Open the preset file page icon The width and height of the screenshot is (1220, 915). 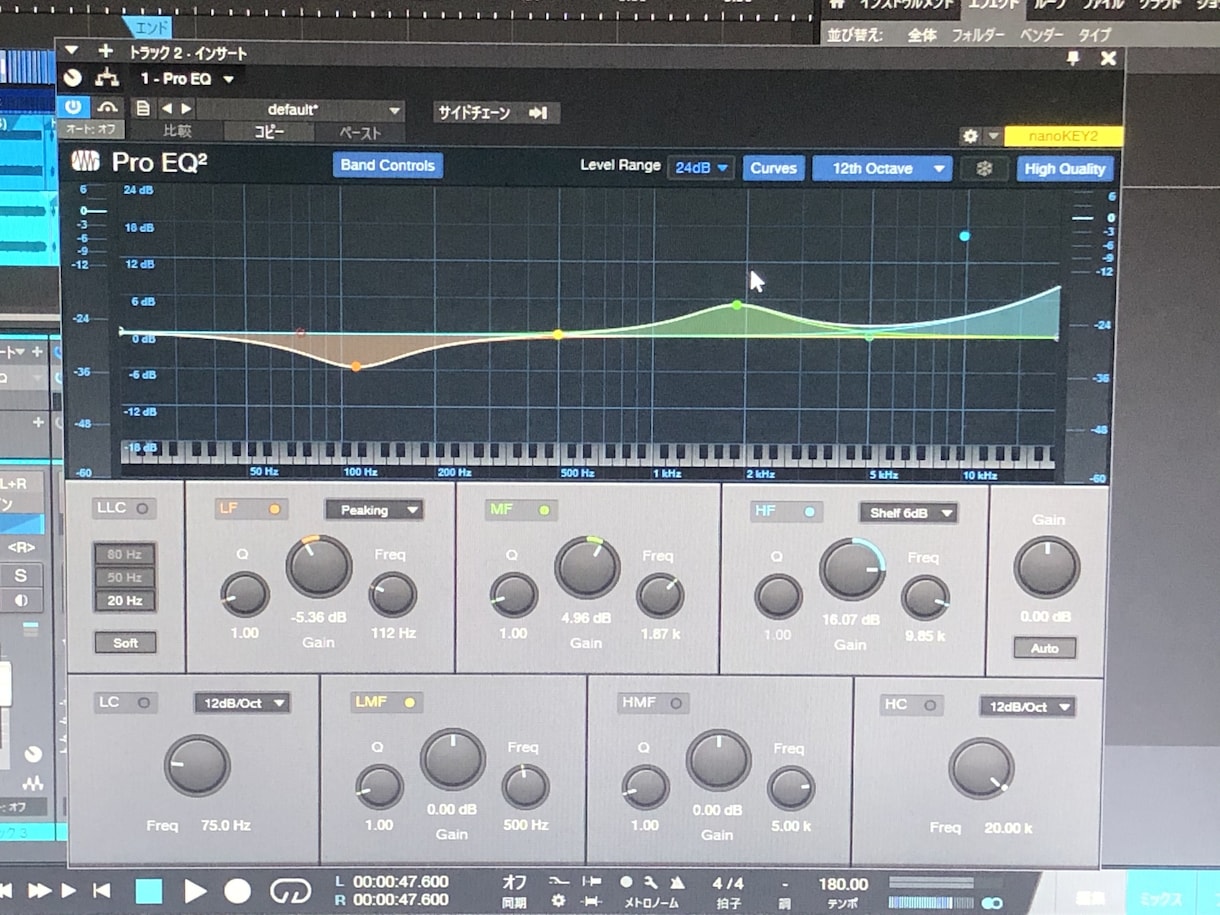click(x=143, y=109)
